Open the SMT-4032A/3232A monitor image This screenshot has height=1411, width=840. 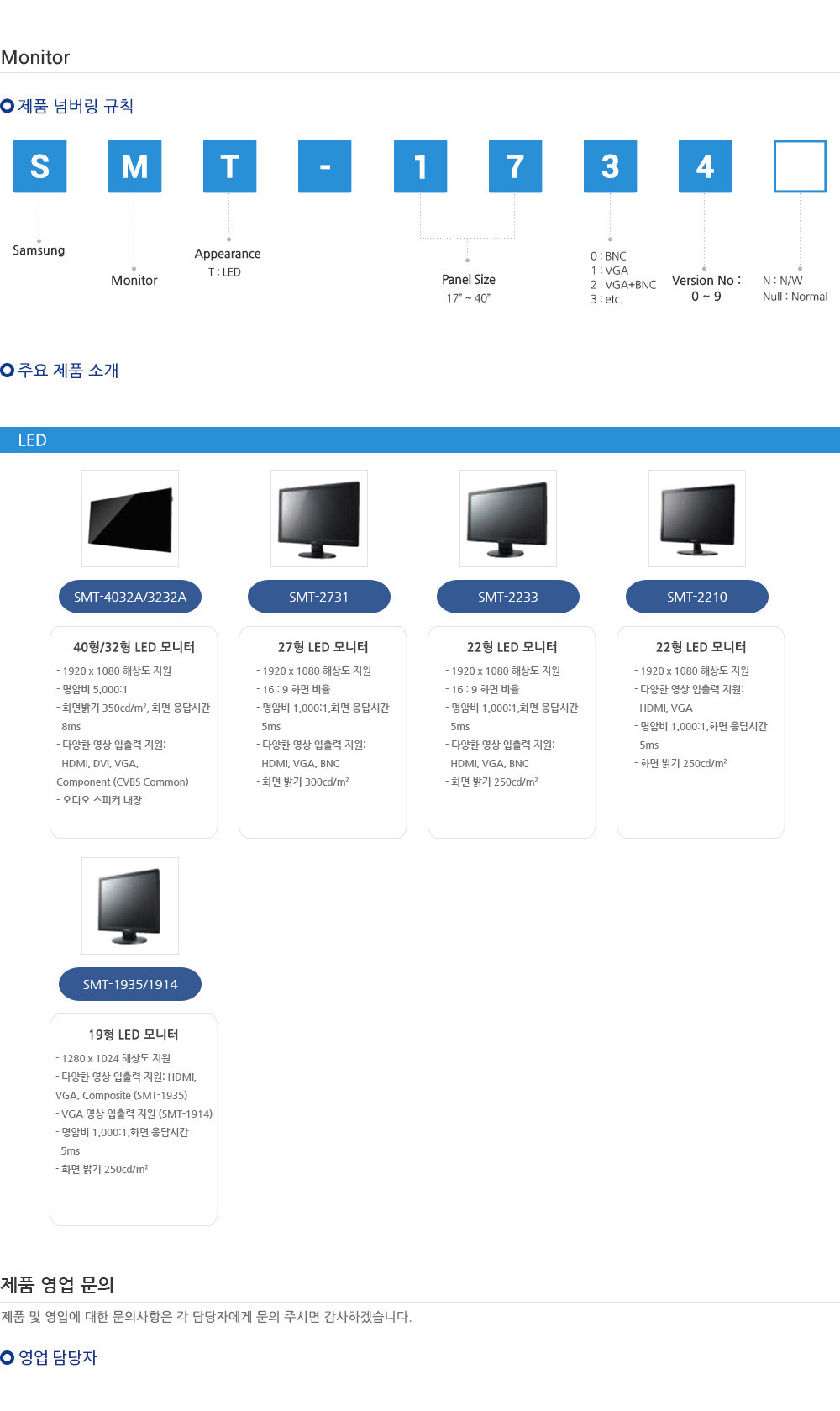point(130,519)
